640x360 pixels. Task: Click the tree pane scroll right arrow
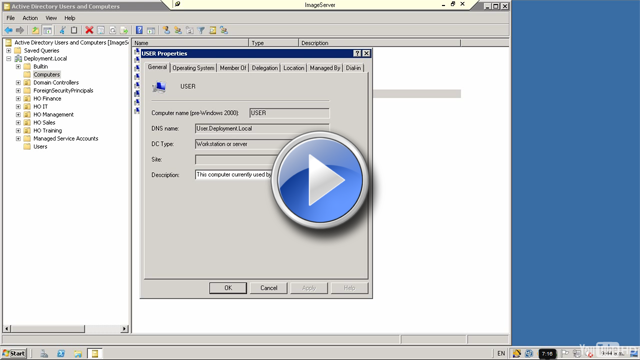click(124, 329)
